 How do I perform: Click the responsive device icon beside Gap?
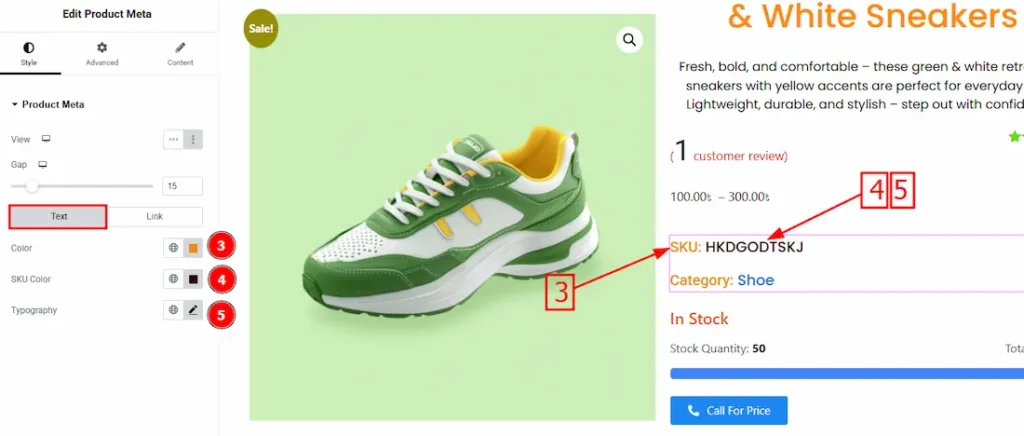(42, 164)
